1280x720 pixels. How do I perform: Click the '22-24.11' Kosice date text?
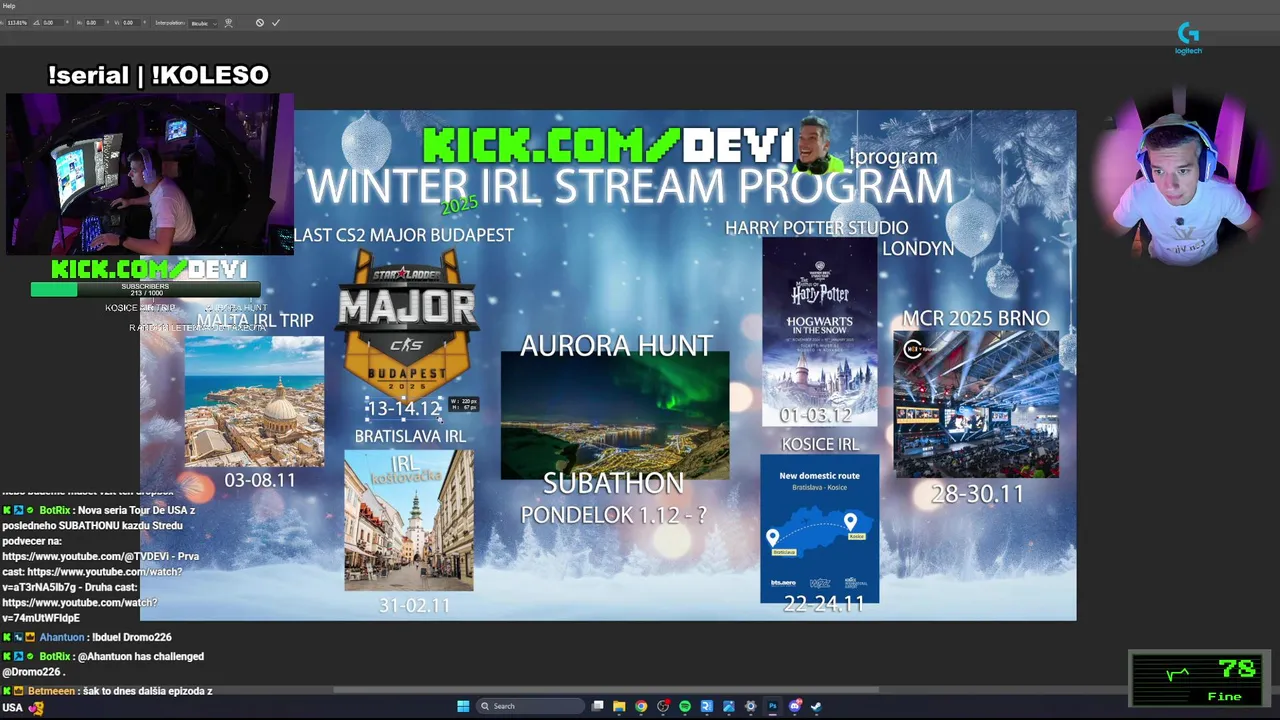[x=824, y=604]
